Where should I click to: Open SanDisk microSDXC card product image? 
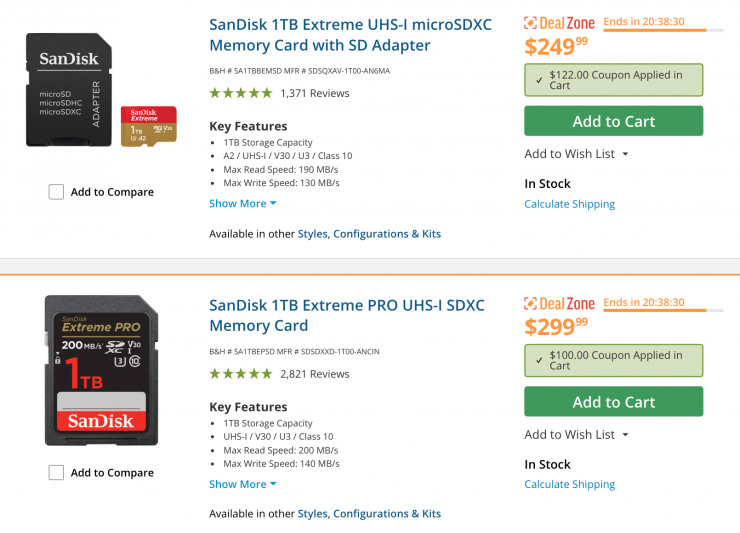[x=101, y=91]
